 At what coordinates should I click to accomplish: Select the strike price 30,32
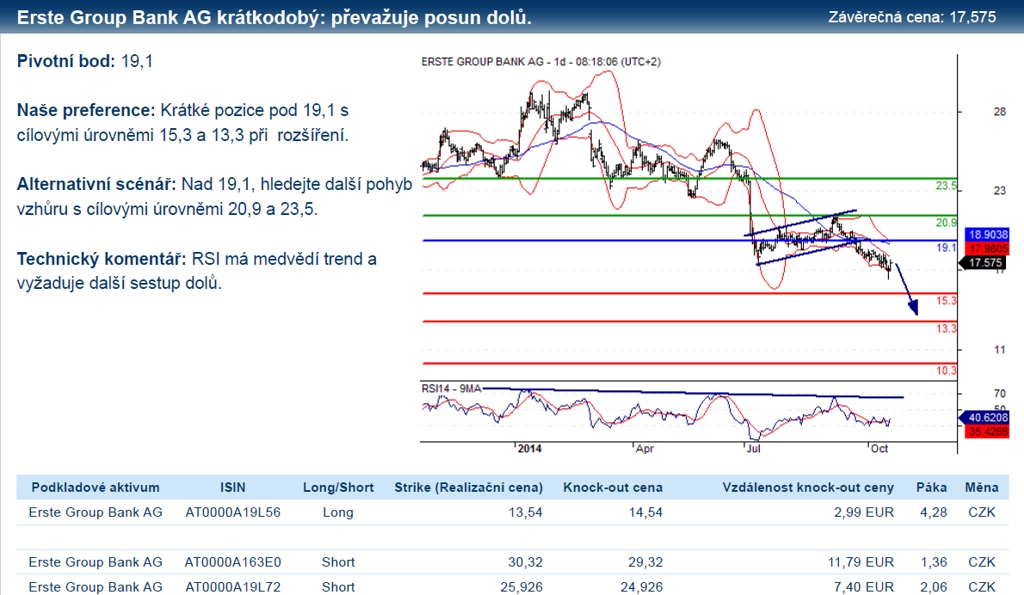(526, 562)
